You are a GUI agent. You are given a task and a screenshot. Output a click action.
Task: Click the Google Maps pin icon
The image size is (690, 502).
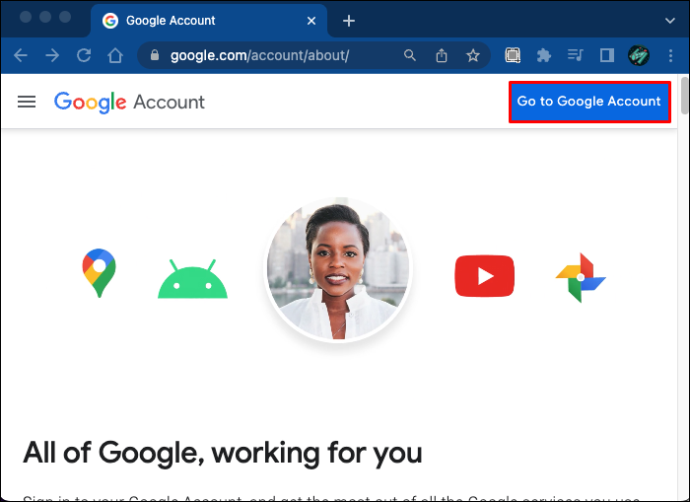tap(99, 273)
